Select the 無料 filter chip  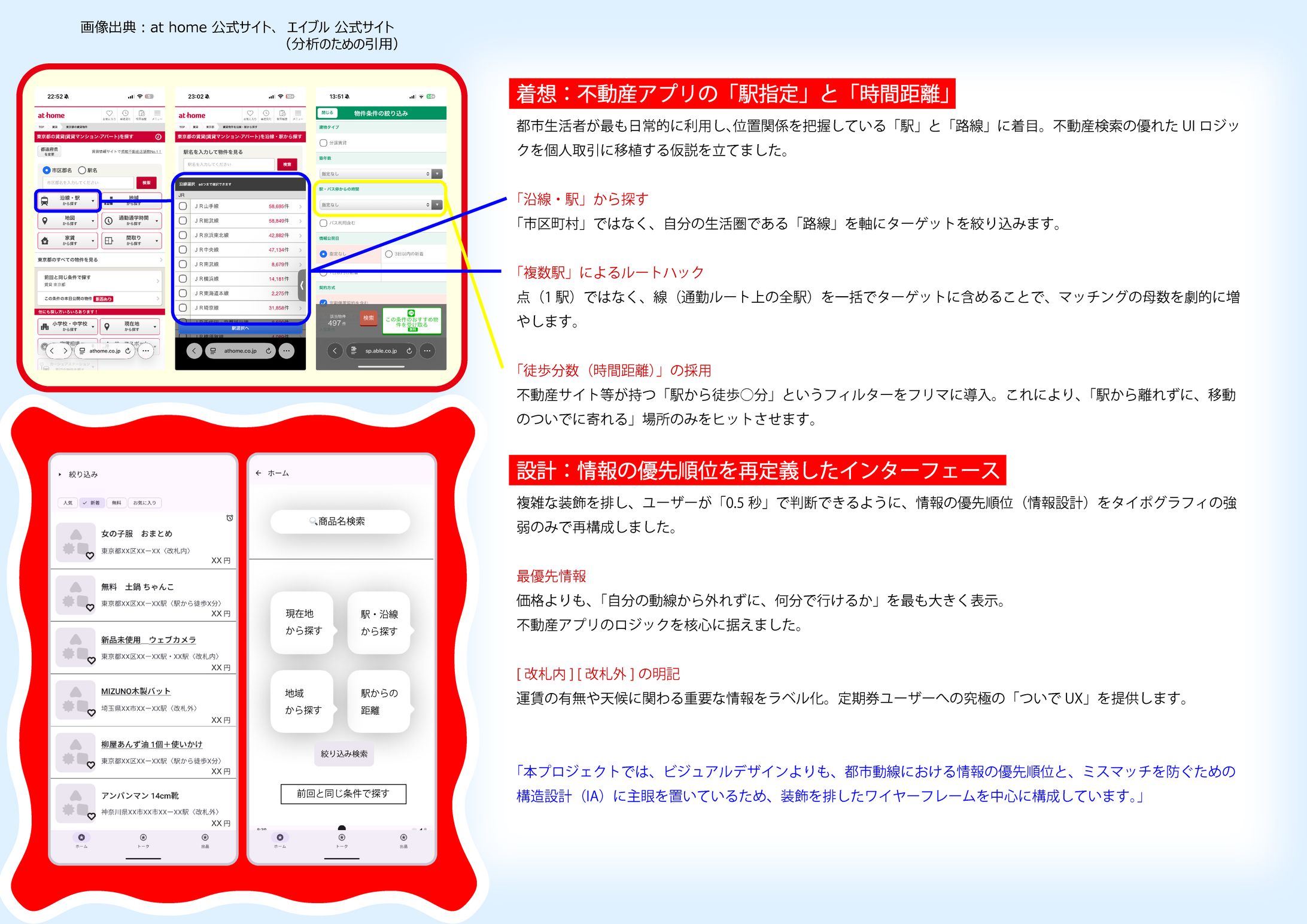coord(116,503)
